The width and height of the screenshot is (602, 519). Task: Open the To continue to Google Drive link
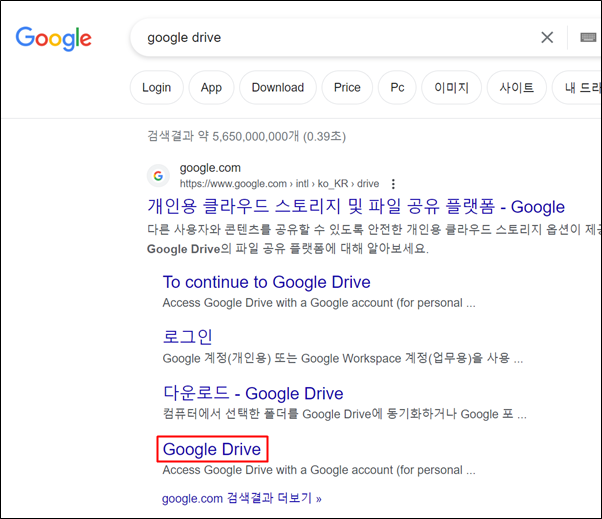pyautogui.click(x=266, y=282)
